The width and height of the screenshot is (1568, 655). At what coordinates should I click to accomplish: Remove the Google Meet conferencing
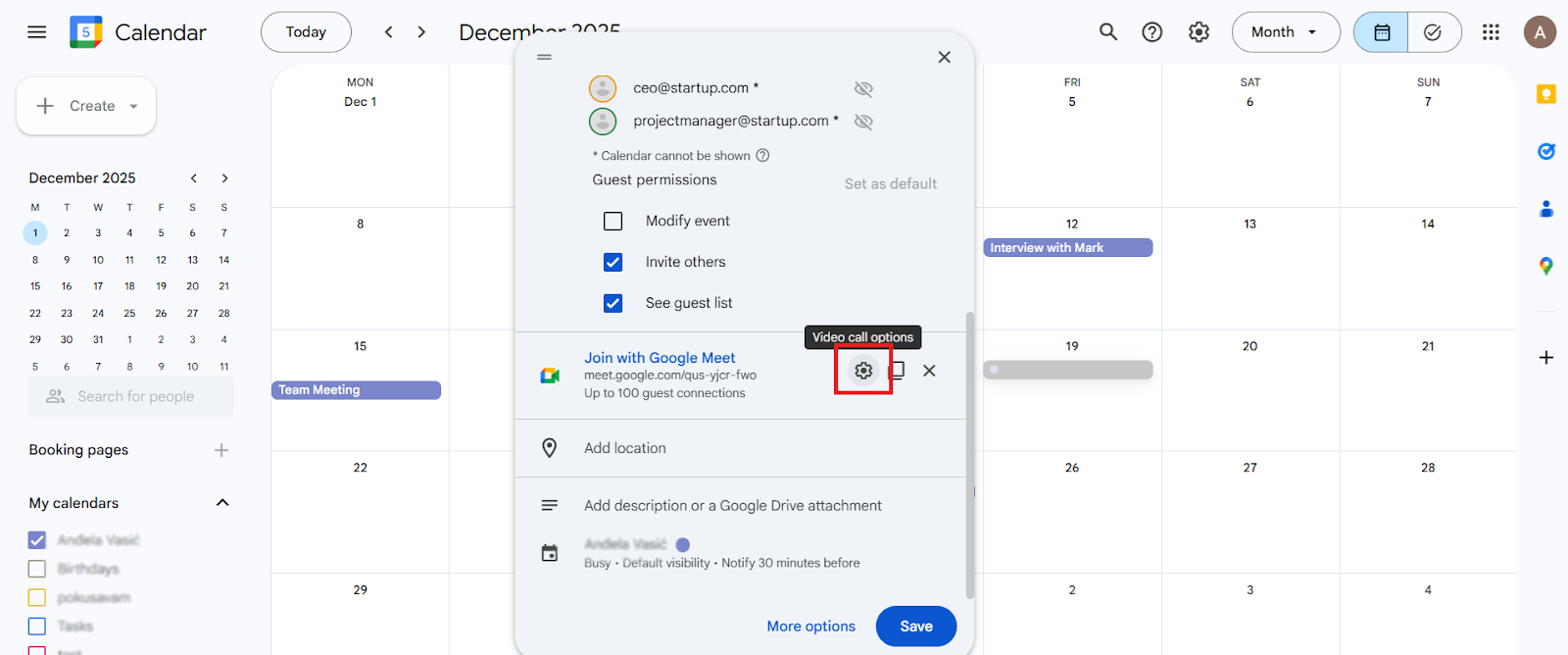point(929,371)
